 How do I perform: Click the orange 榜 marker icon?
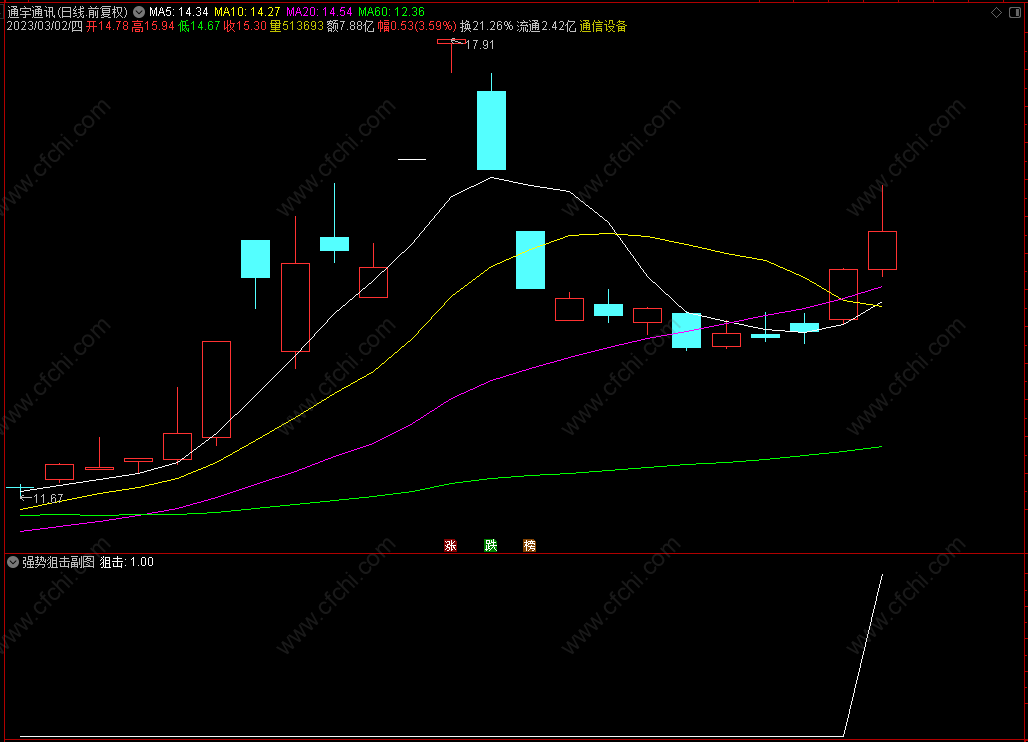[x=530, y=545]
